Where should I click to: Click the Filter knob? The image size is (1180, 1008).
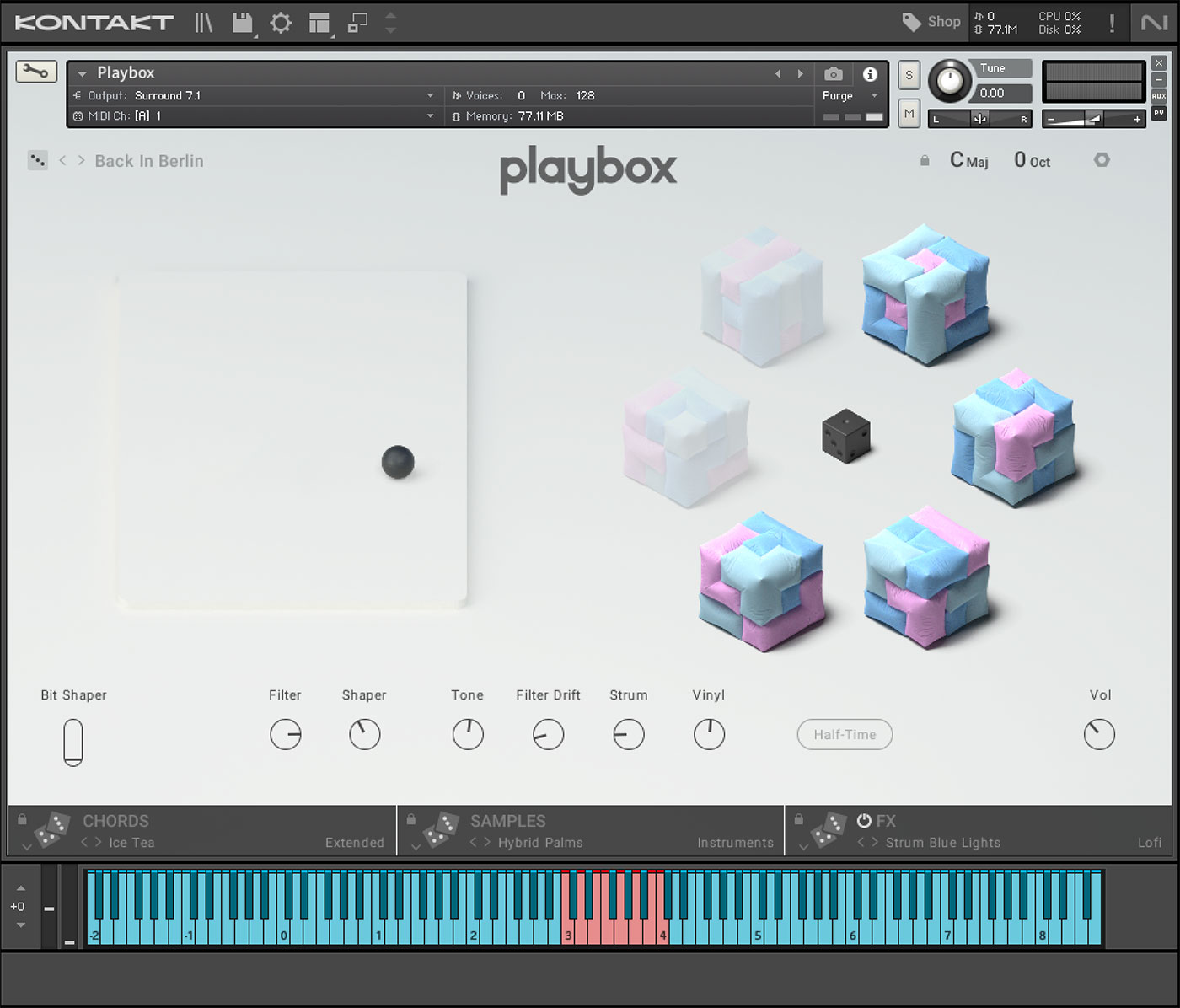click(x=286, y=734)
